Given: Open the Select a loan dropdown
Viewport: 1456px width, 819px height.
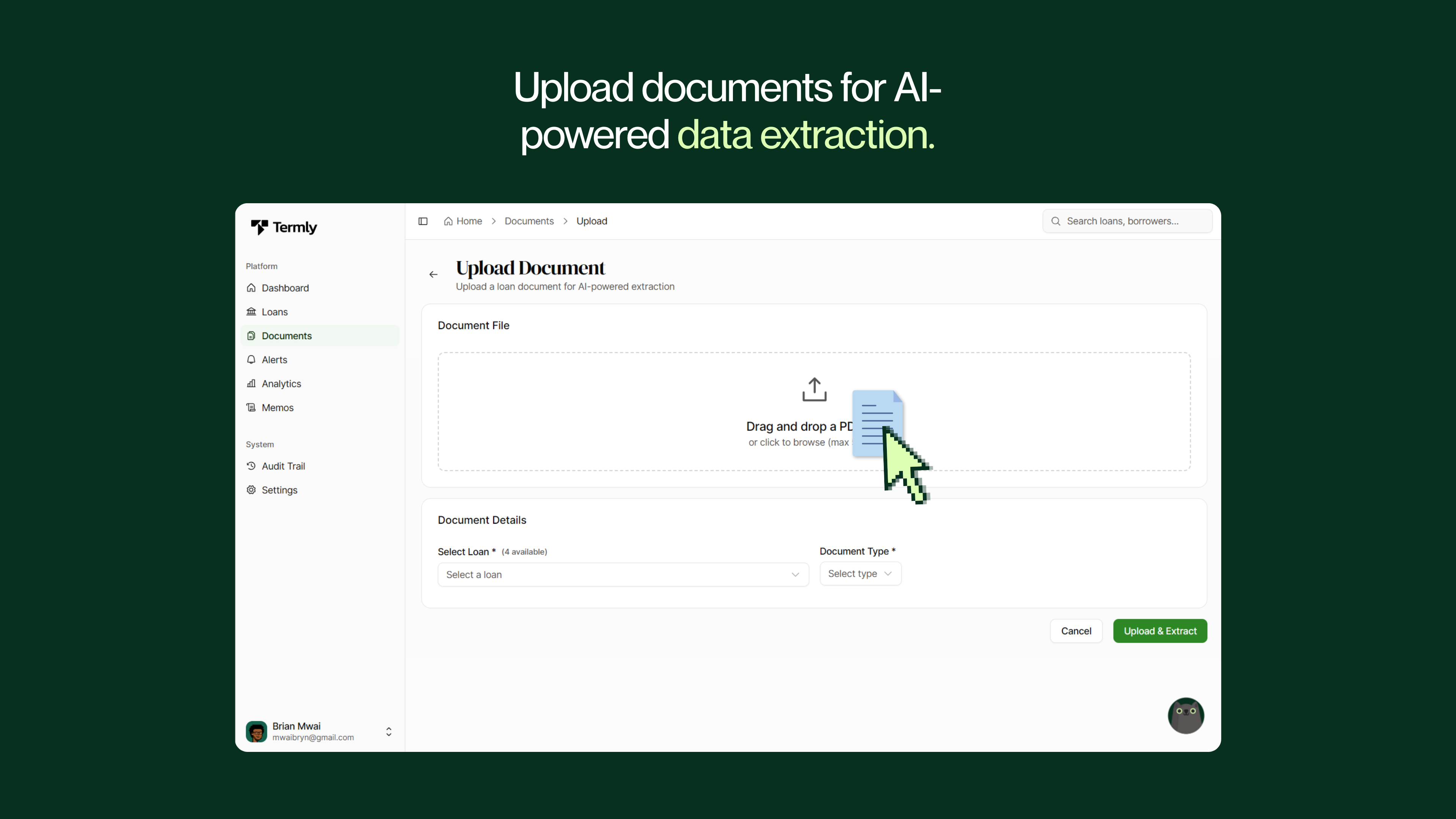Looking at the screenshot, I should pyautogui.click(x=623, y=575).
